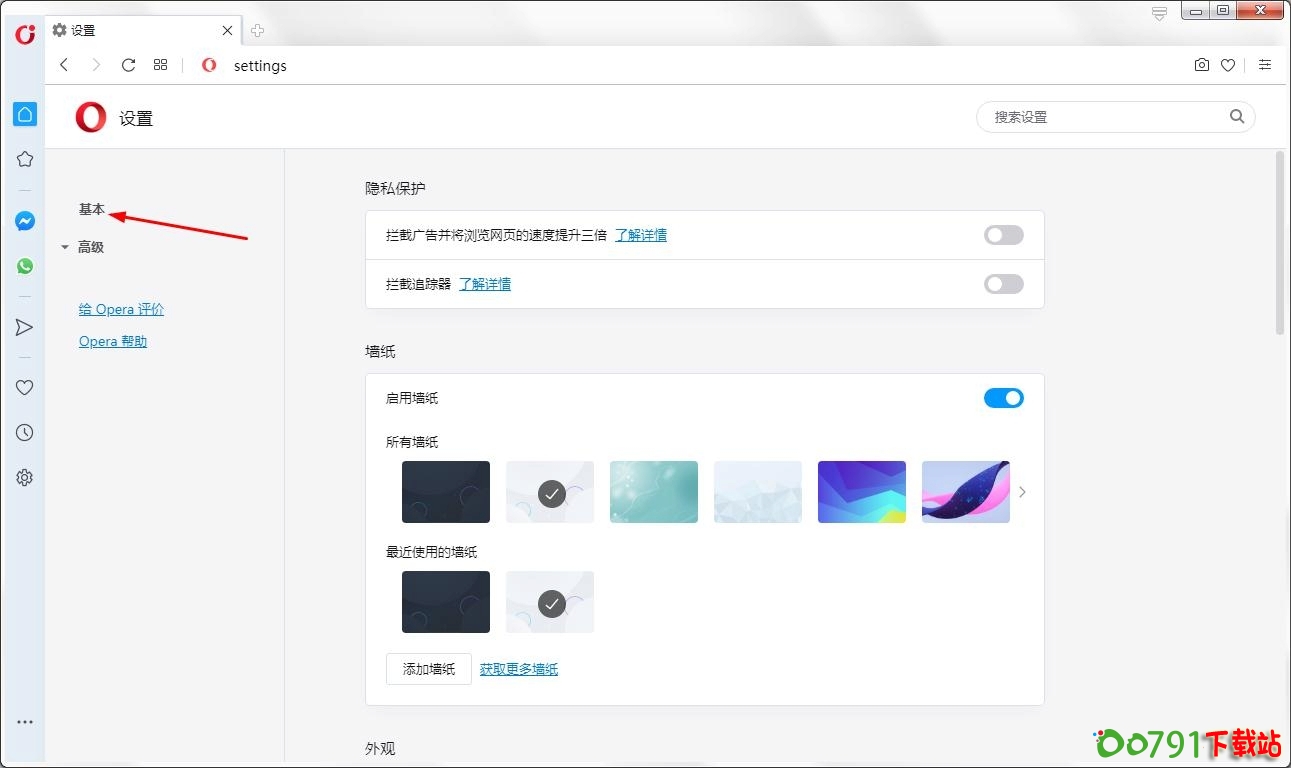Image resolution: width=1291 pixels, height=768 pixels.
Task: Click the 添加墙纸 button
Action: click(428, 669)
